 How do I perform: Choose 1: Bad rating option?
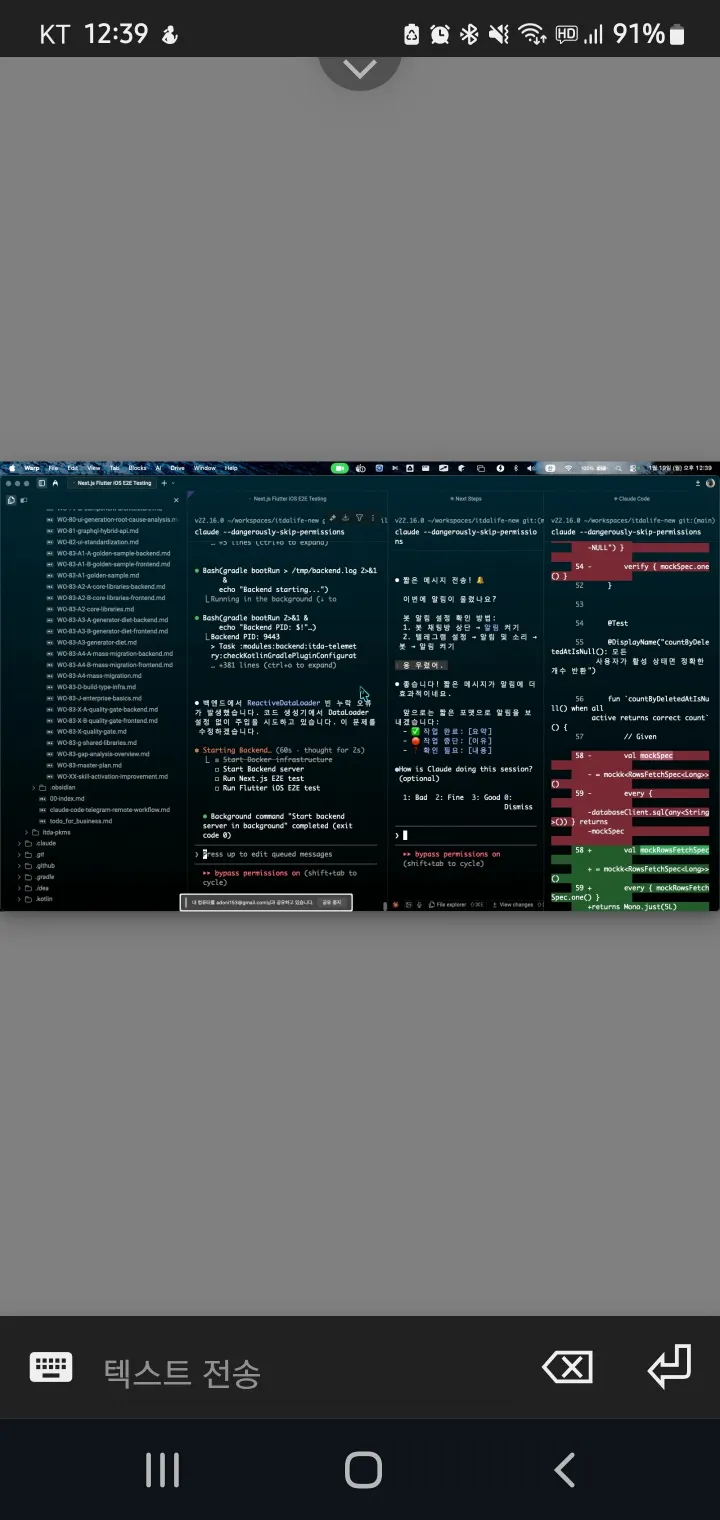(x=415, y=796)
